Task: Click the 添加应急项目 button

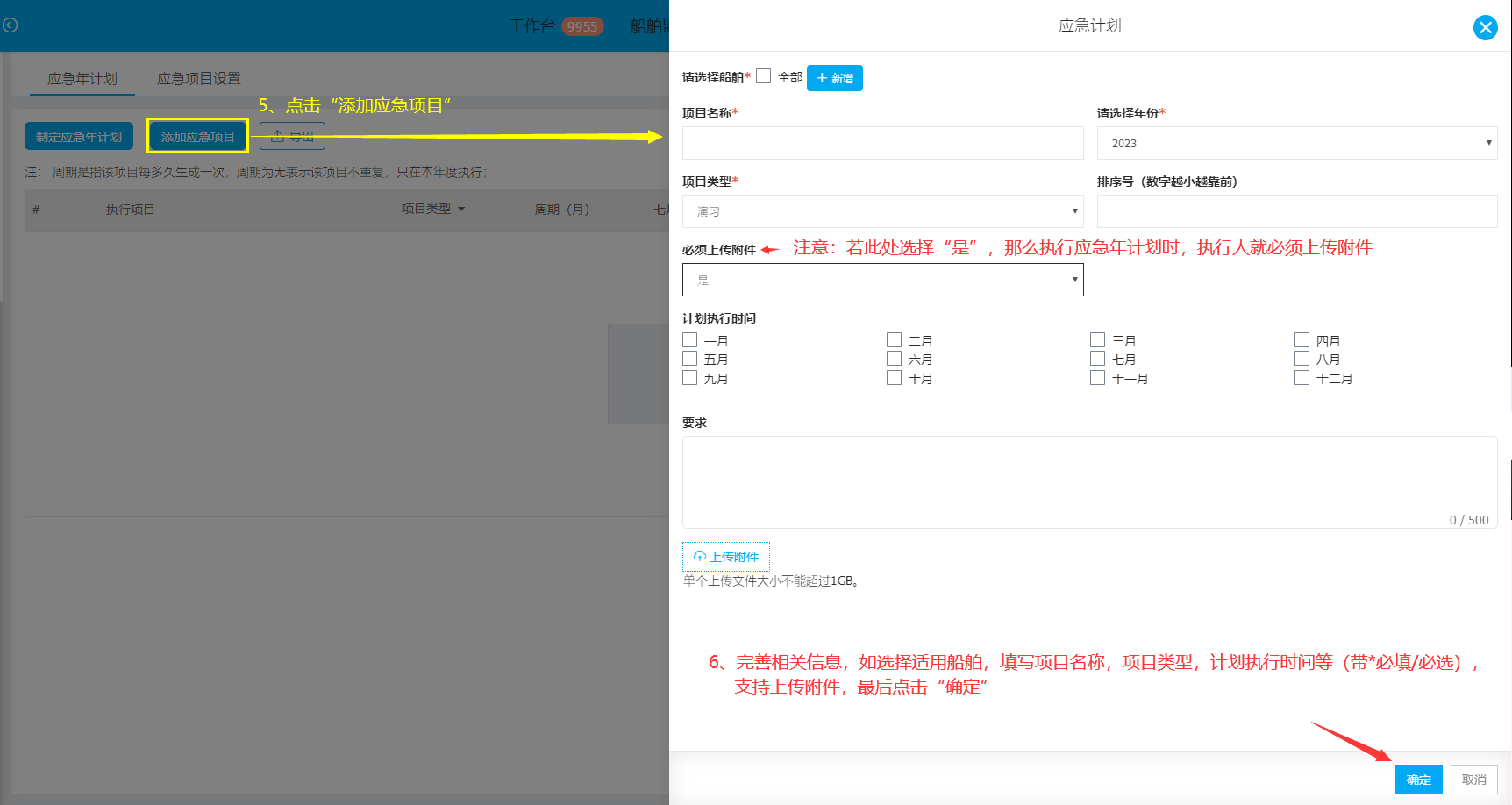Action: (x=198, y=136)
